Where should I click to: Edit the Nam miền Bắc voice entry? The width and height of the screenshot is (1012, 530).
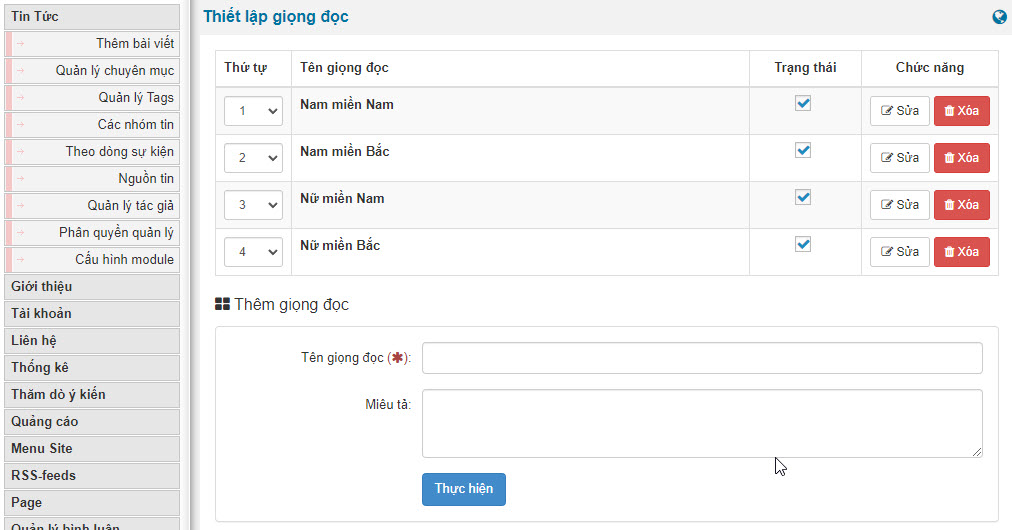tap(900, 158)
